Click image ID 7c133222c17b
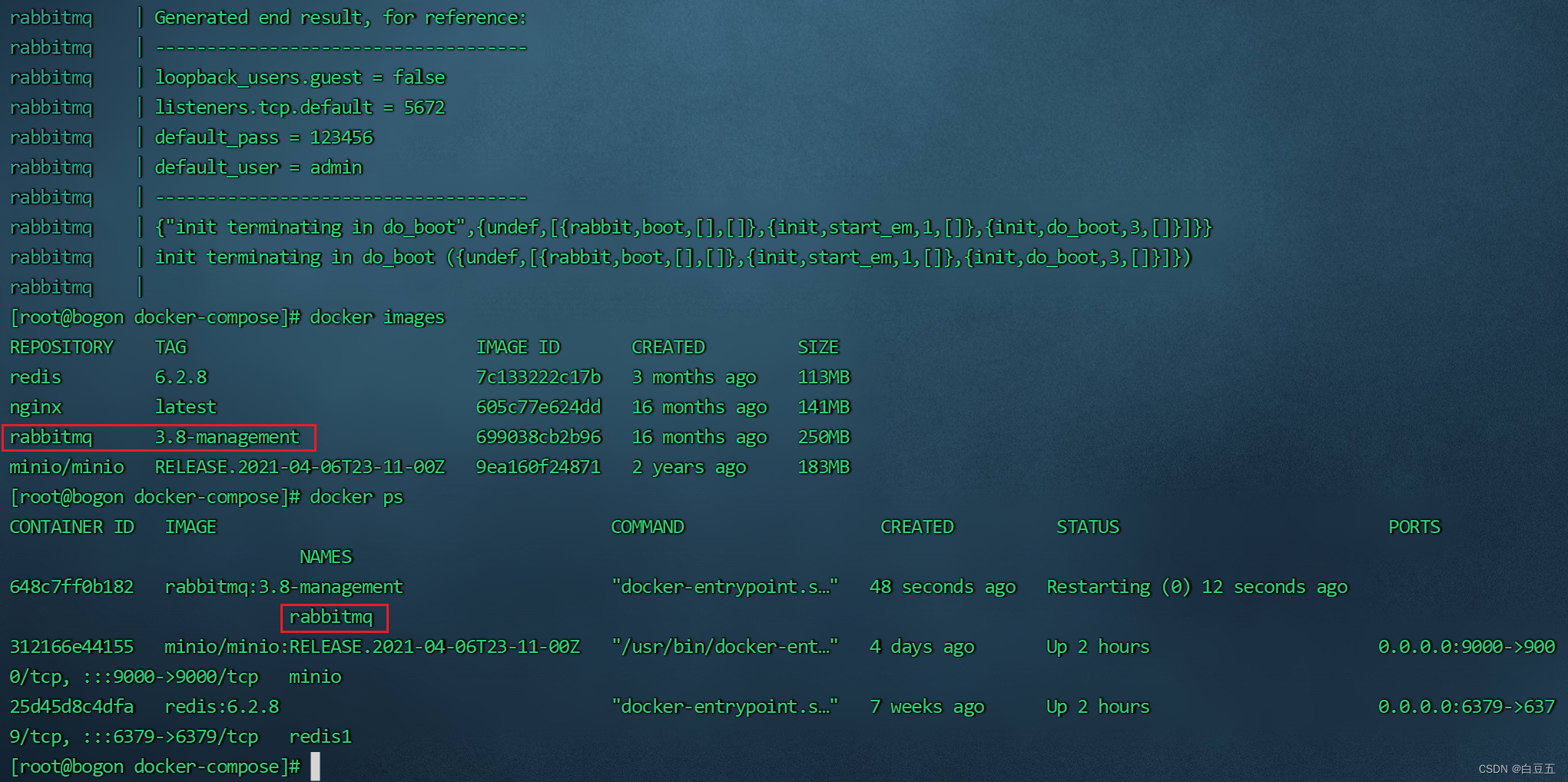 click(539, 377)
